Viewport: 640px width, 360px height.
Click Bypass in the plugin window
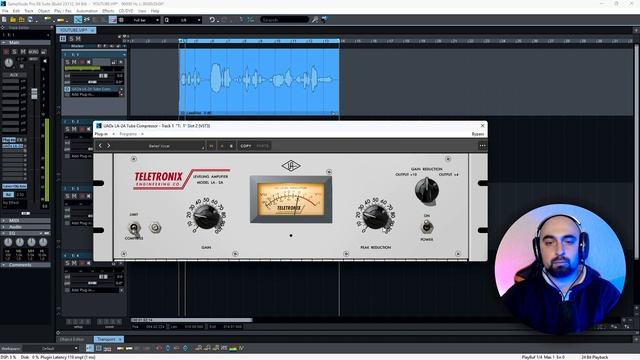478,134
